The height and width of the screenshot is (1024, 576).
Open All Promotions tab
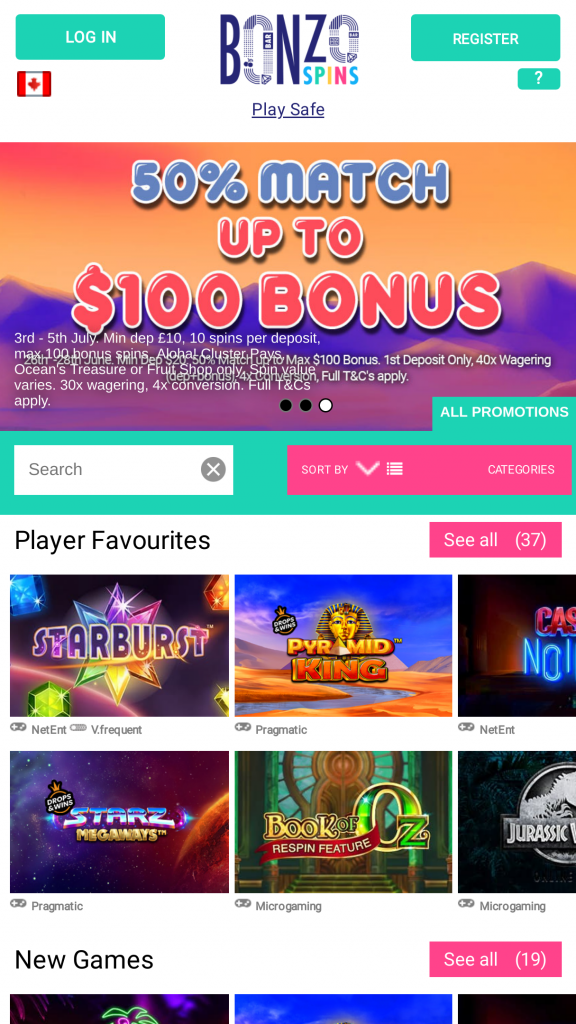click(x=504, y=413)
